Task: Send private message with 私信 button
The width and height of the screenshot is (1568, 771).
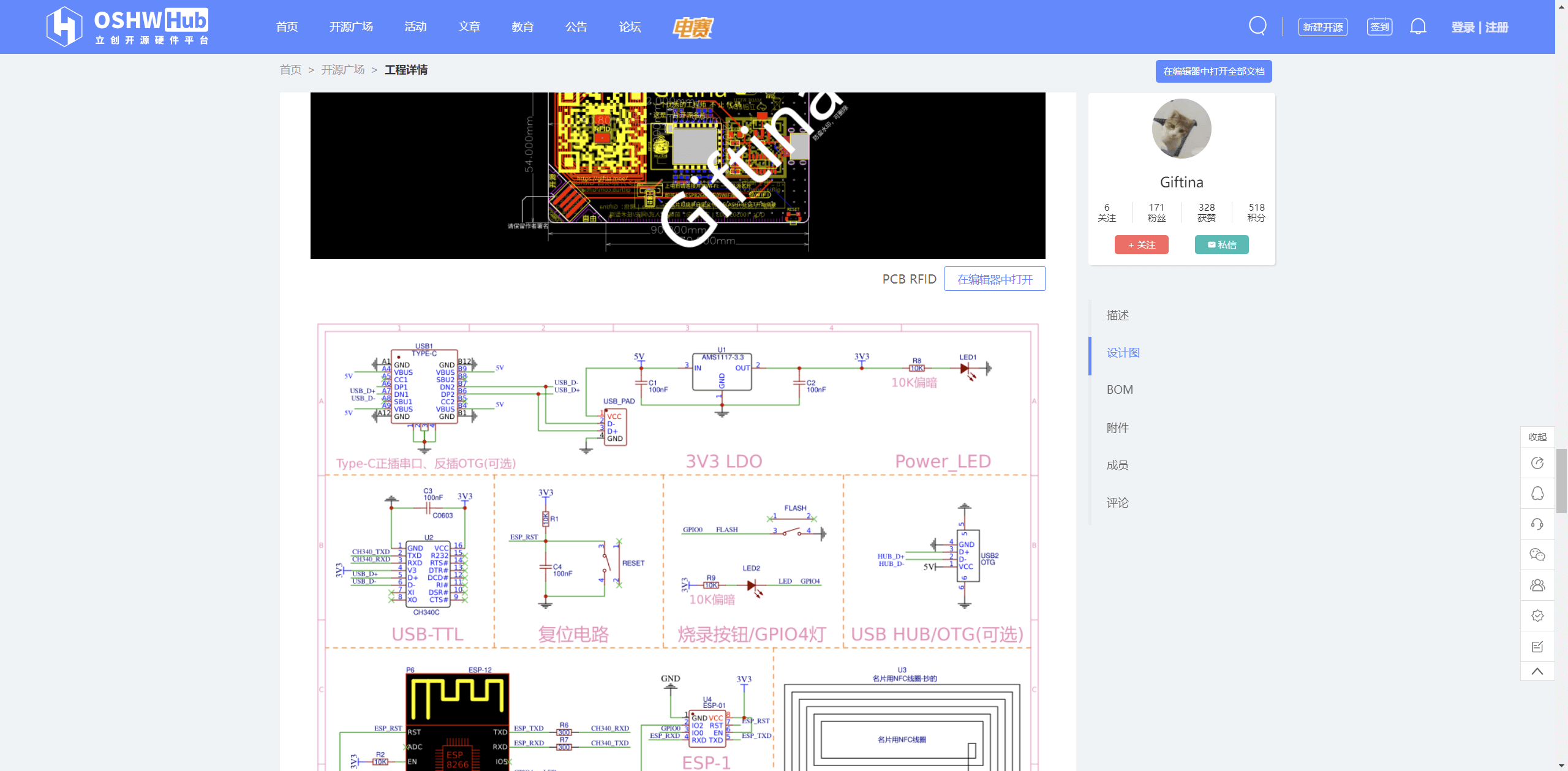Action: 1221,244
